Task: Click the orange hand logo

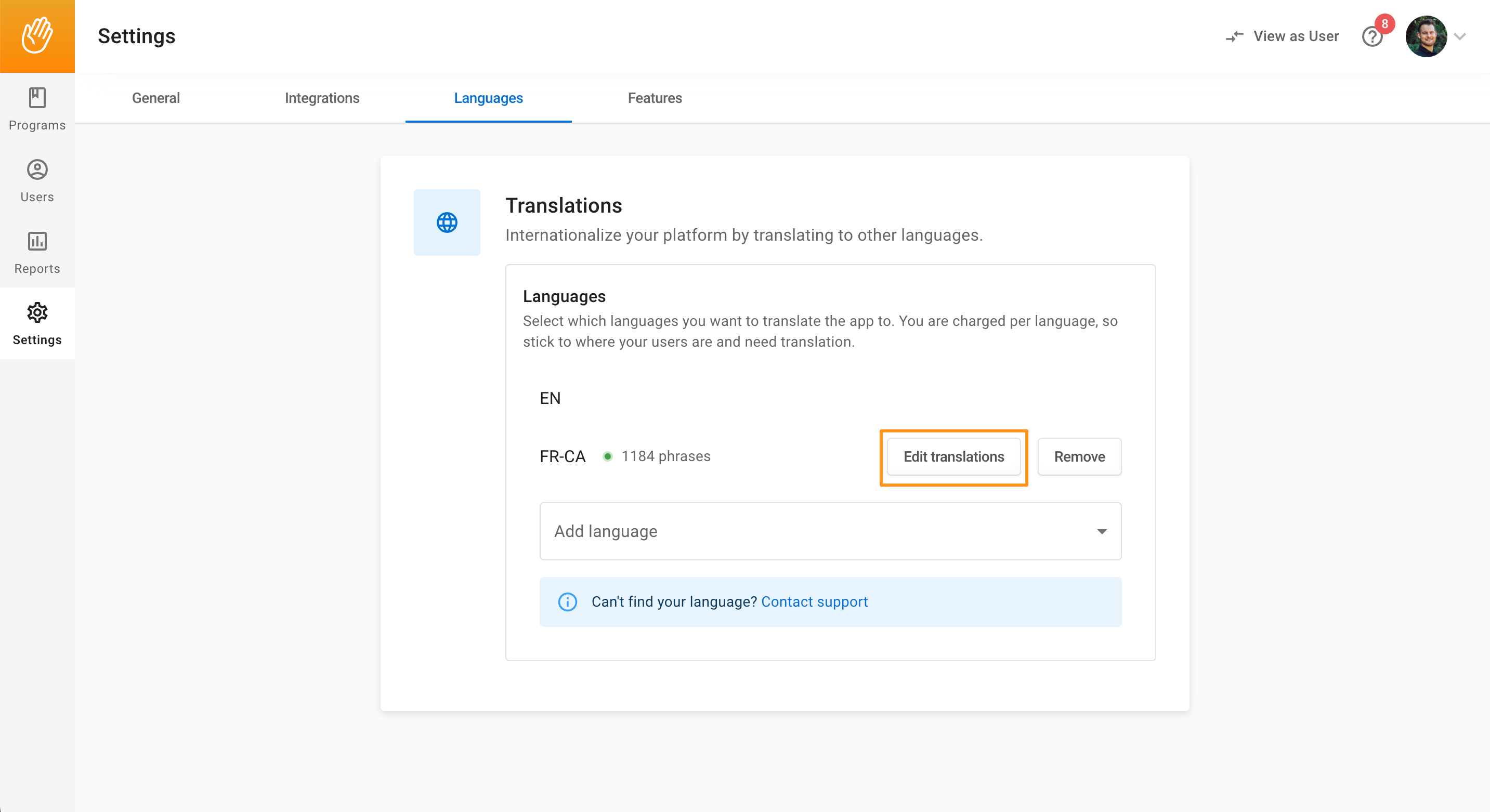Action: click(x=37, y=36)
